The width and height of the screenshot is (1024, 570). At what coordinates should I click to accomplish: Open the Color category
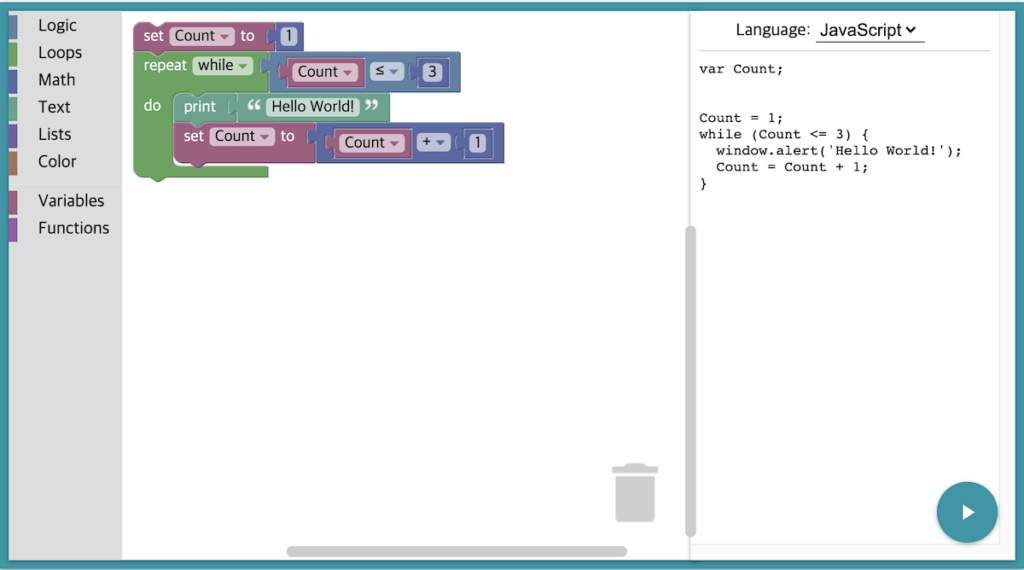click(x=57, y=161)
